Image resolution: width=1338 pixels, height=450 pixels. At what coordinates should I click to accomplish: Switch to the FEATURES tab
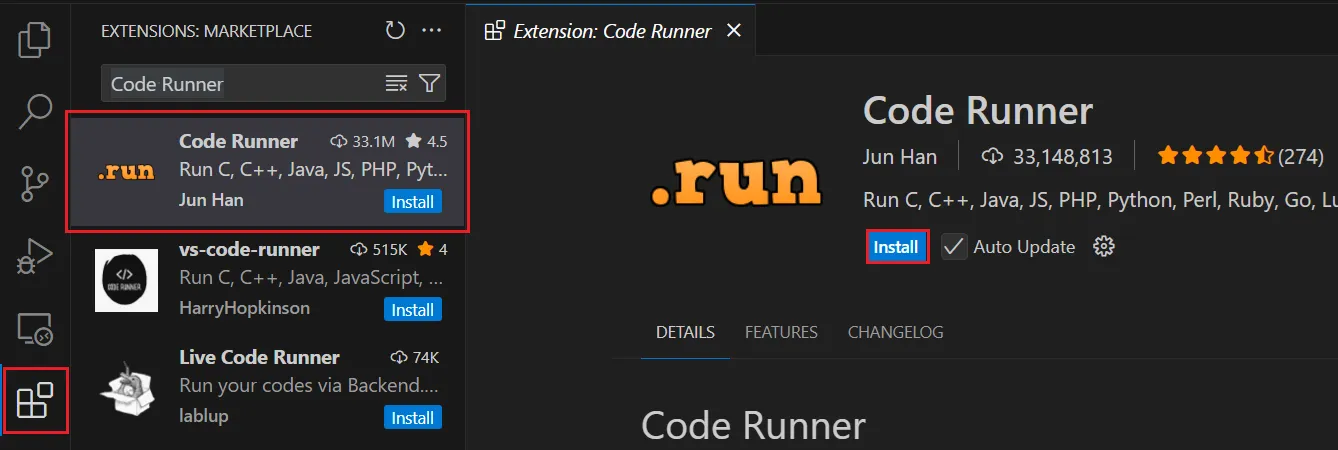(x=781, y=332)
